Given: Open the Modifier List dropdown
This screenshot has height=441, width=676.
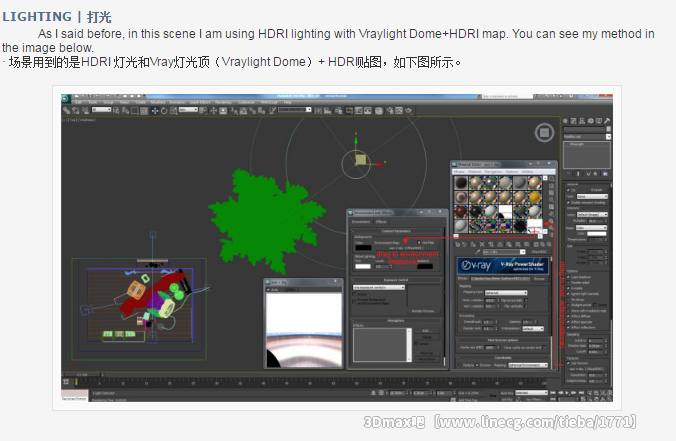Looking at the screenshot, I should [587, 137].
